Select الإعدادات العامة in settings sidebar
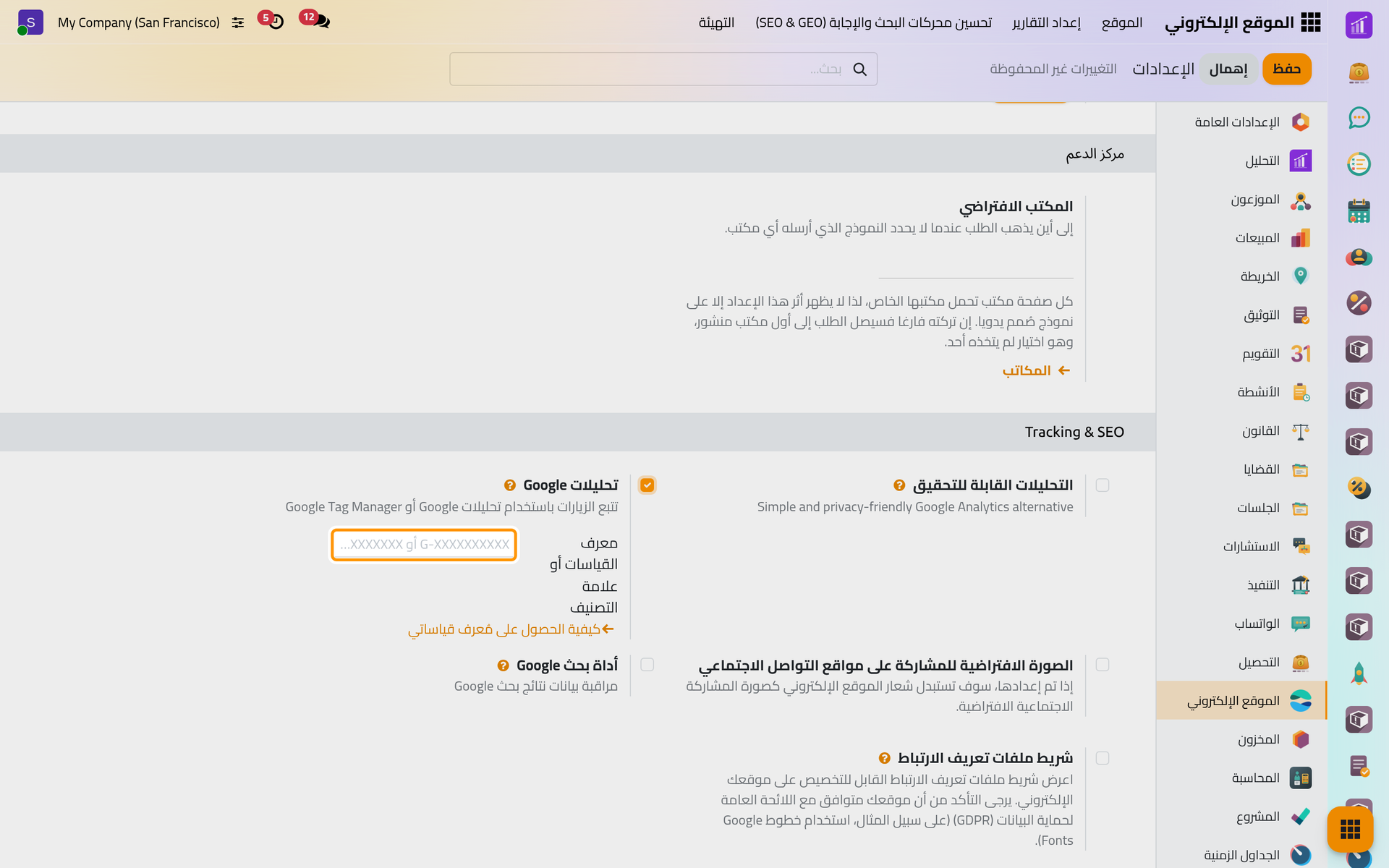 pyautogui.click(x=1241, y=122)
